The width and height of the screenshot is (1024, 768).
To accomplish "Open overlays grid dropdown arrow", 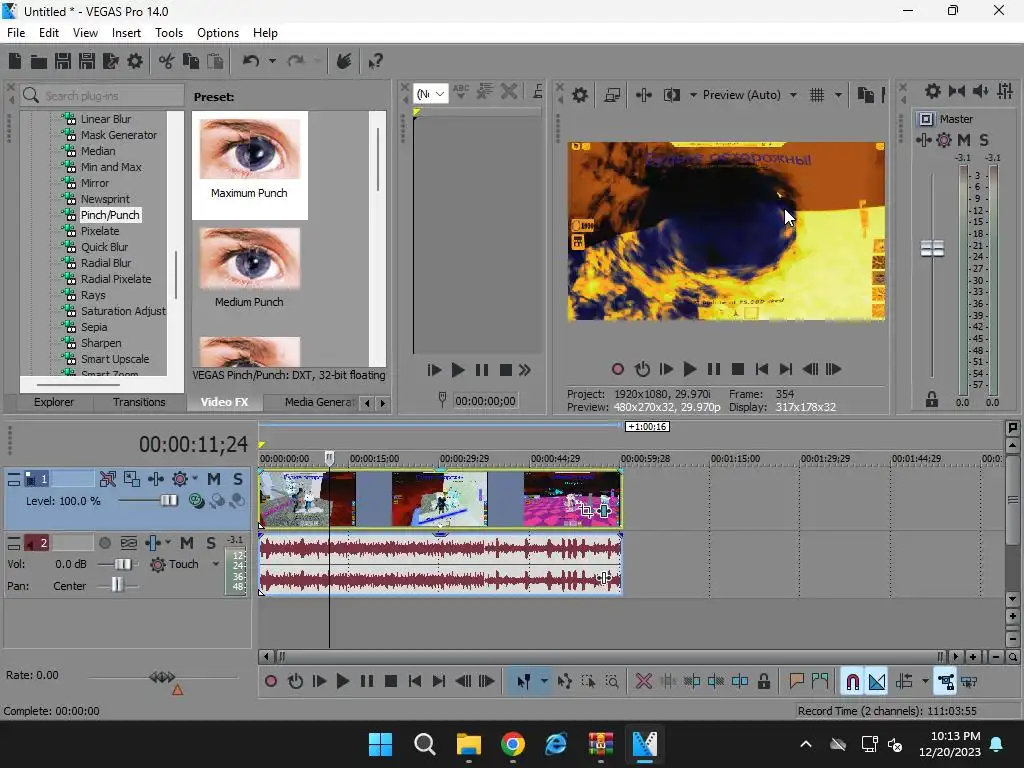I will coord(838,95).
